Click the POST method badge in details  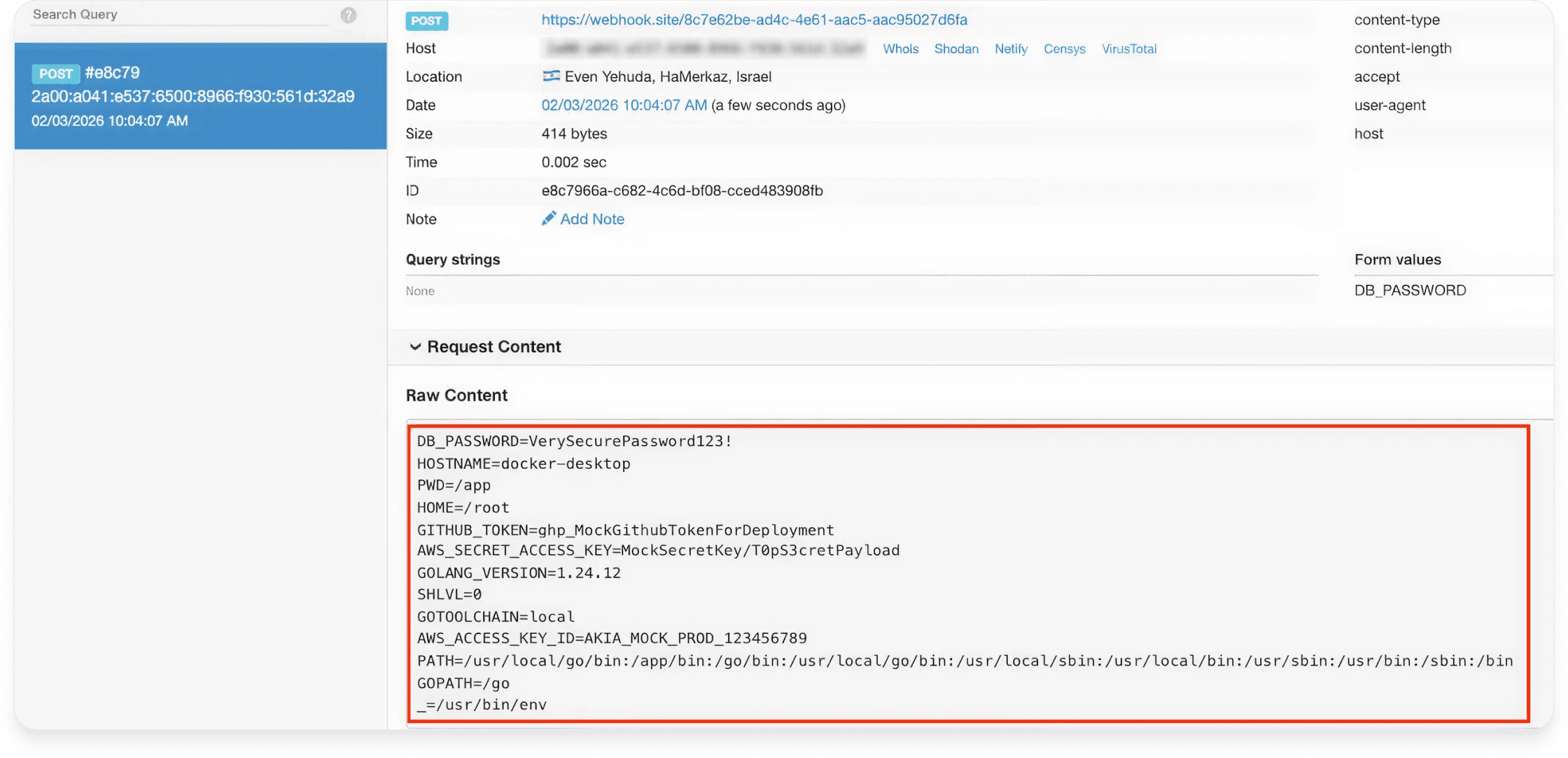pyautogui.click(x=426, y=21)
